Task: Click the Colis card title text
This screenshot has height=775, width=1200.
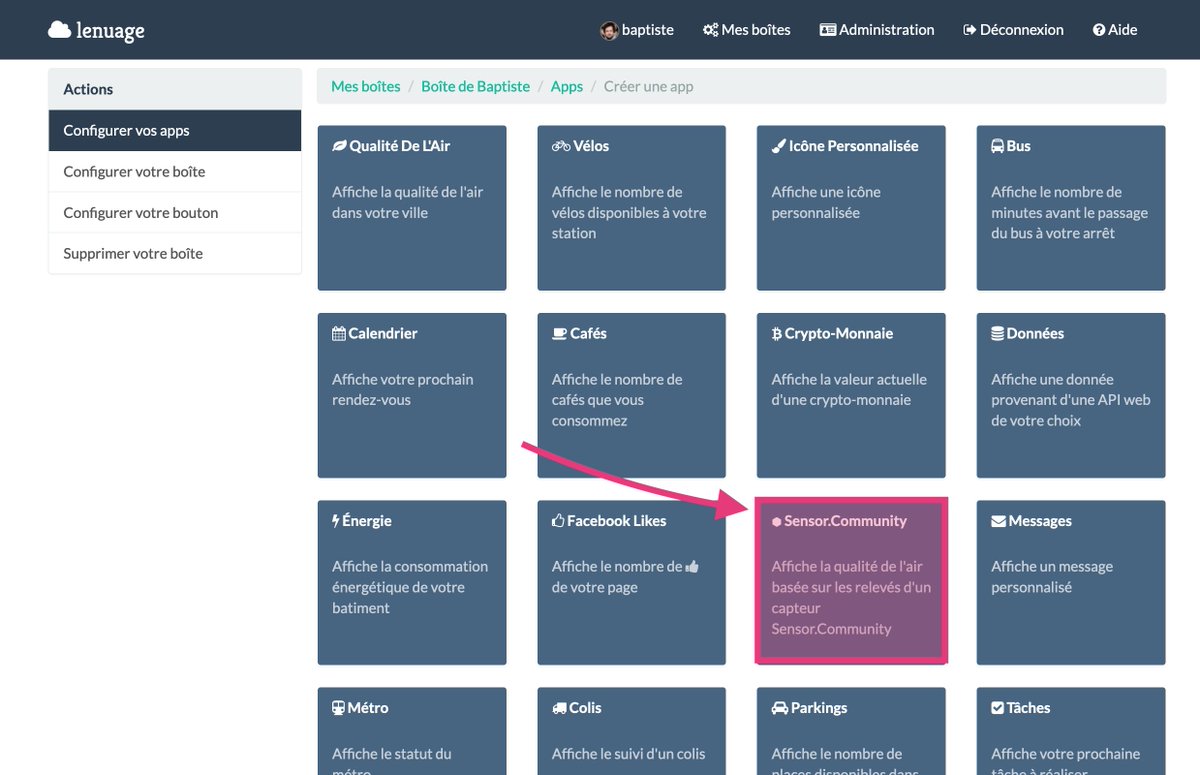Action: [585, 707]
